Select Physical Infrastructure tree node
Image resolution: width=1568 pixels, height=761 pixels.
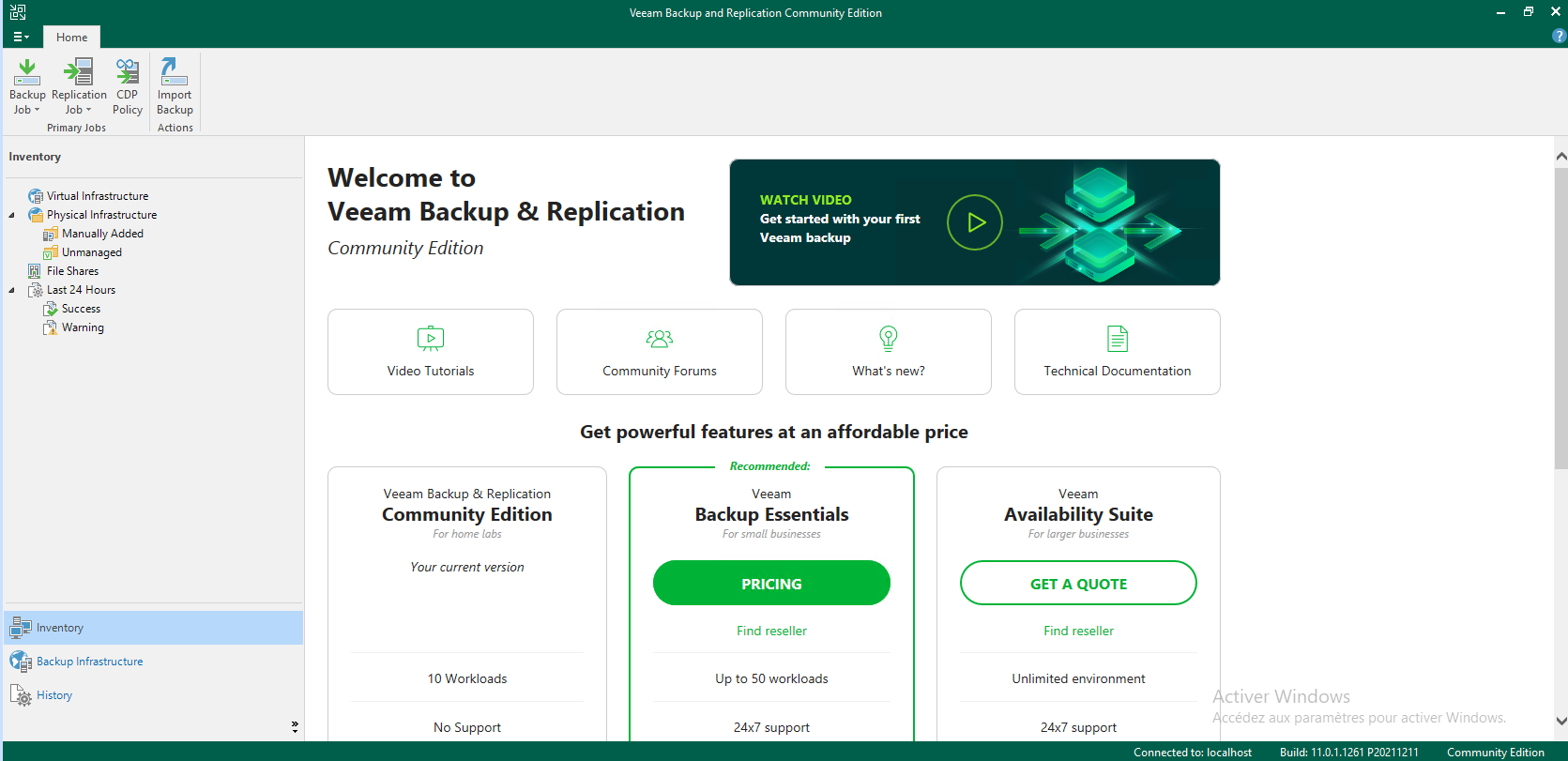(102, 215)
